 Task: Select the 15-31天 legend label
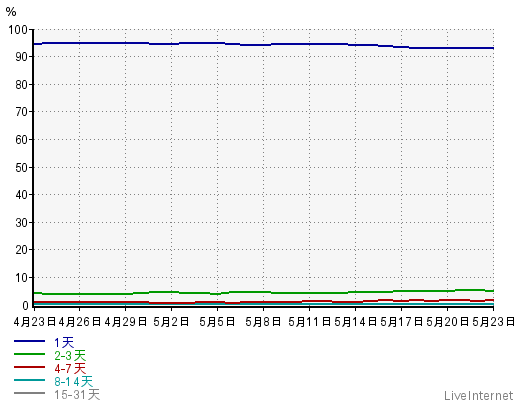[x=77, y=395]
